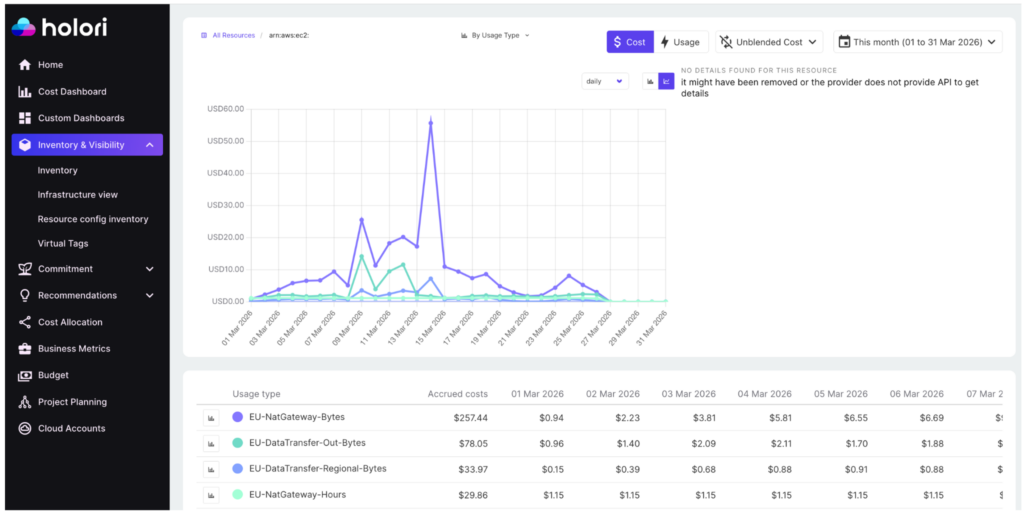
Task: Open the Infrastructure view menu item
Action: [x=77, y=195]
